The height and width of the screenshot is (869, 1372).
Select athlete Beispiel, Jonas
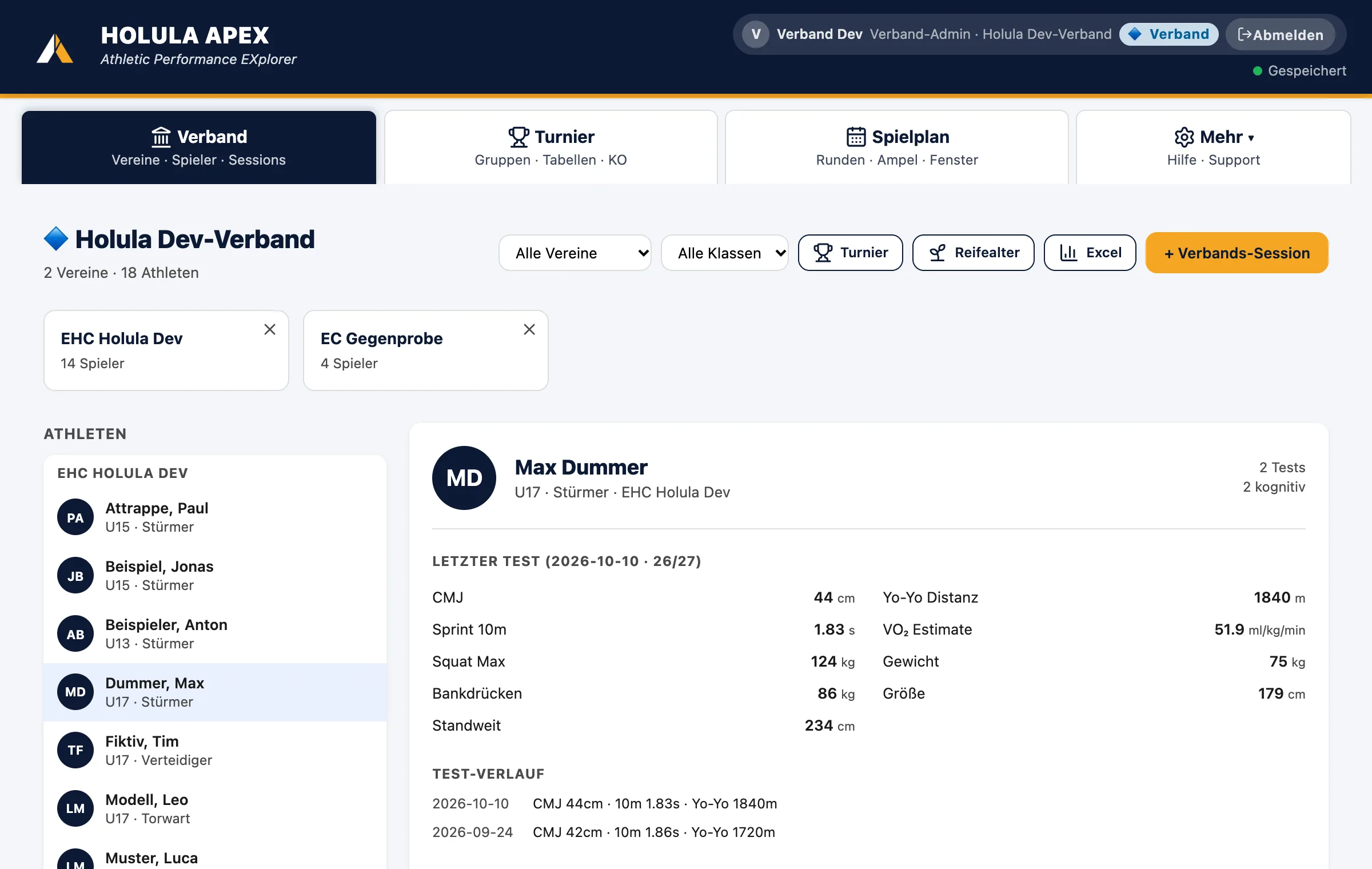pos(215,576)
